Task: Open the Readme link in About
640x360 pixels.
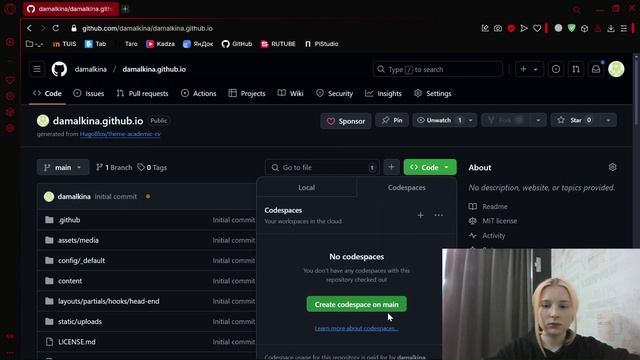Action: [488, 207]
